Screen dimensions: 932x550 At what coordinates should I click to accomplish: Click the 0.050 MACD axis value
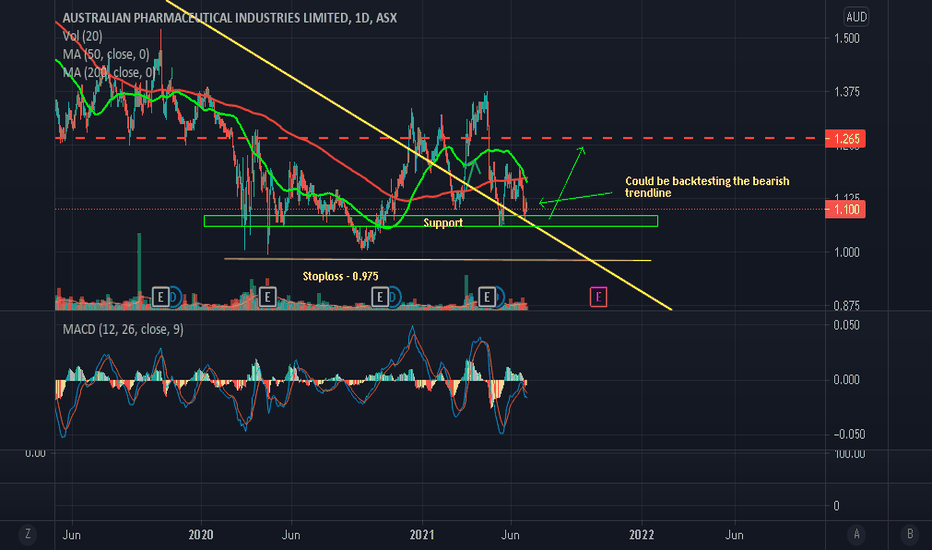pyautogui.click(x=846, y=325)
